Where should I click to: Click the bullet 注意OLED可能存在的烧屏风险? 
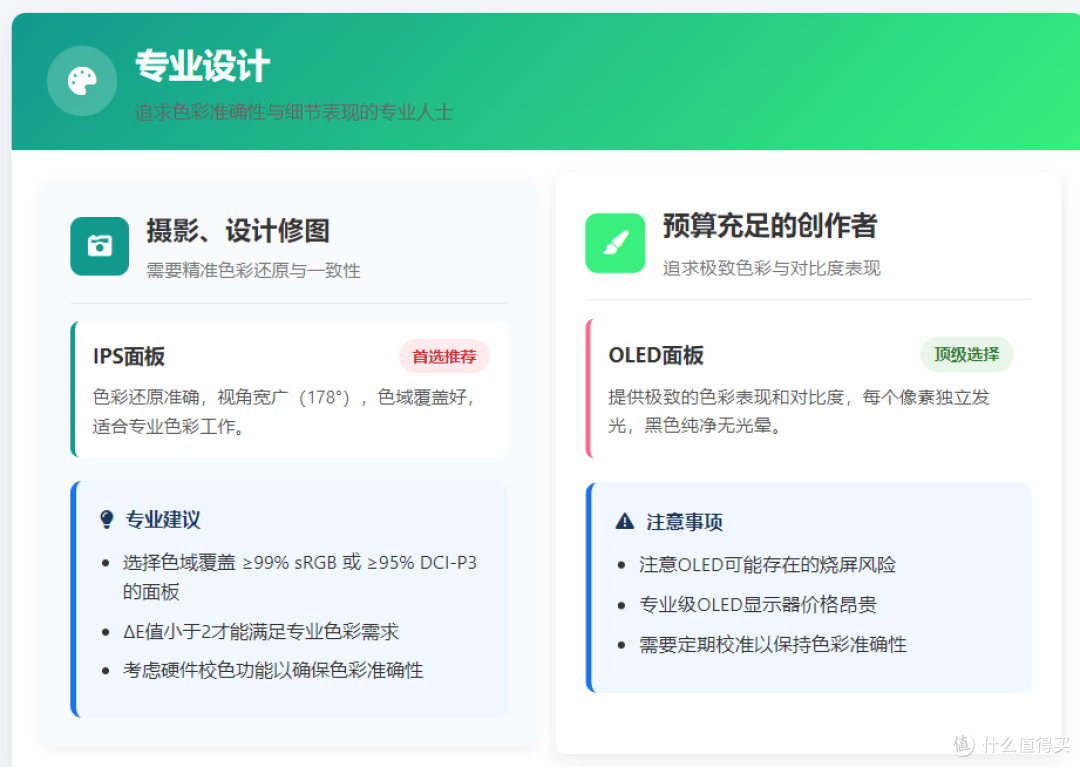[x=767, y=565]
